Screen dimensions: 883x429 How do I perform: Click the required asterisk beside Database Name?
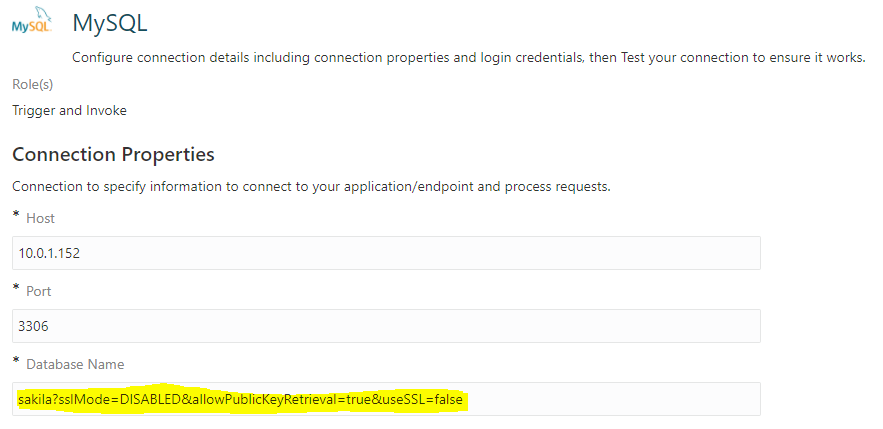click(x=16, y=362)
